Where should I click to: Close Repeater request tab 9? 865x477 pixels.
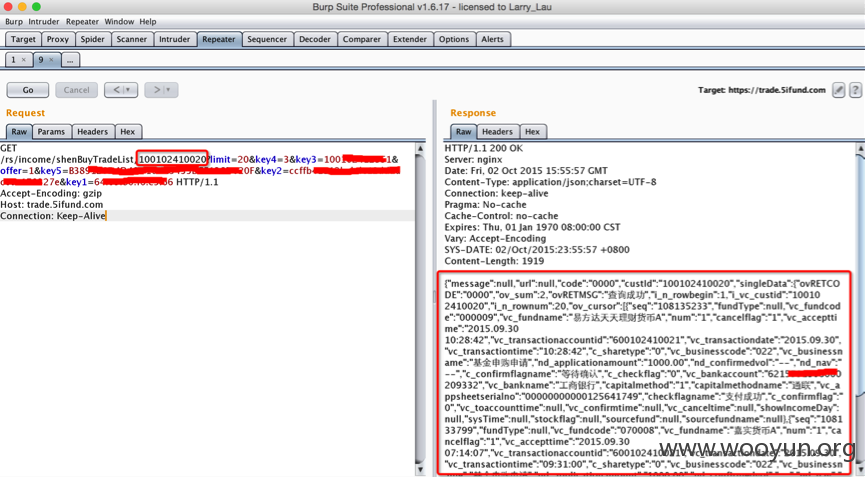[x=51, y=60]
